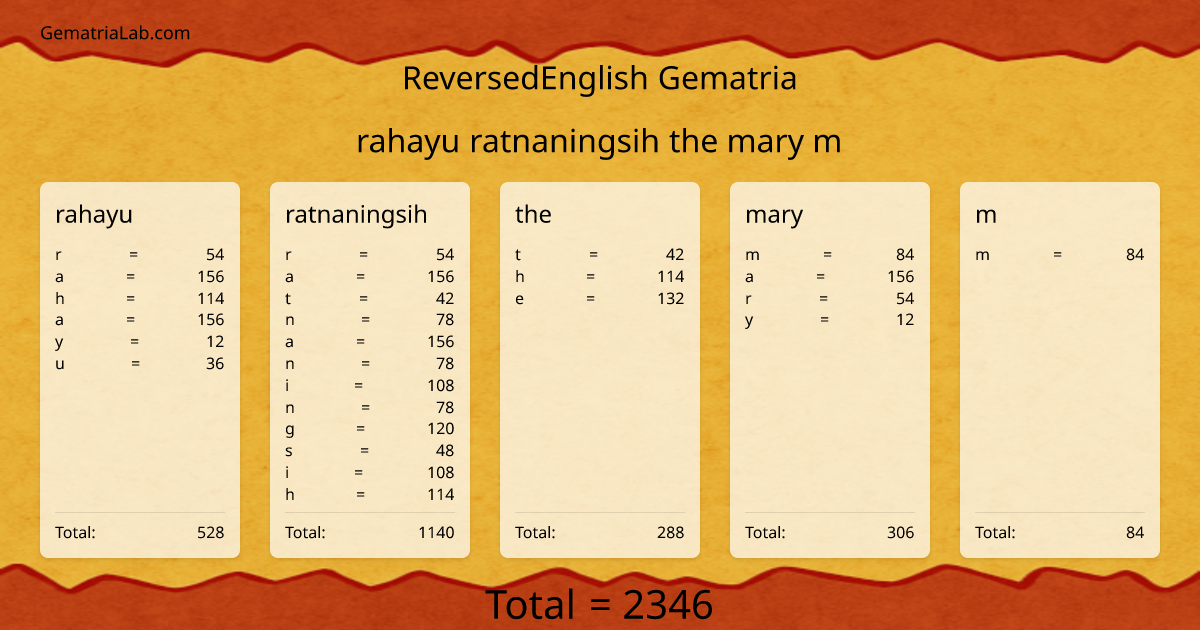Open the GematriaLab.com homepage link
The width and height of the screenshot is (1200, 630).
(x=114, y=32)
